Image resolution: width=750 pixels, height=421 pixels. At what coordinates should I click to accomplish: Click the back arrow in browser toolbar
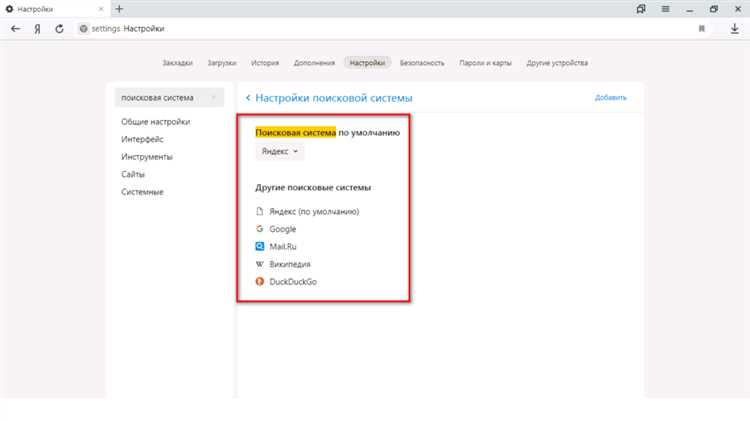[x=15, y=29]
